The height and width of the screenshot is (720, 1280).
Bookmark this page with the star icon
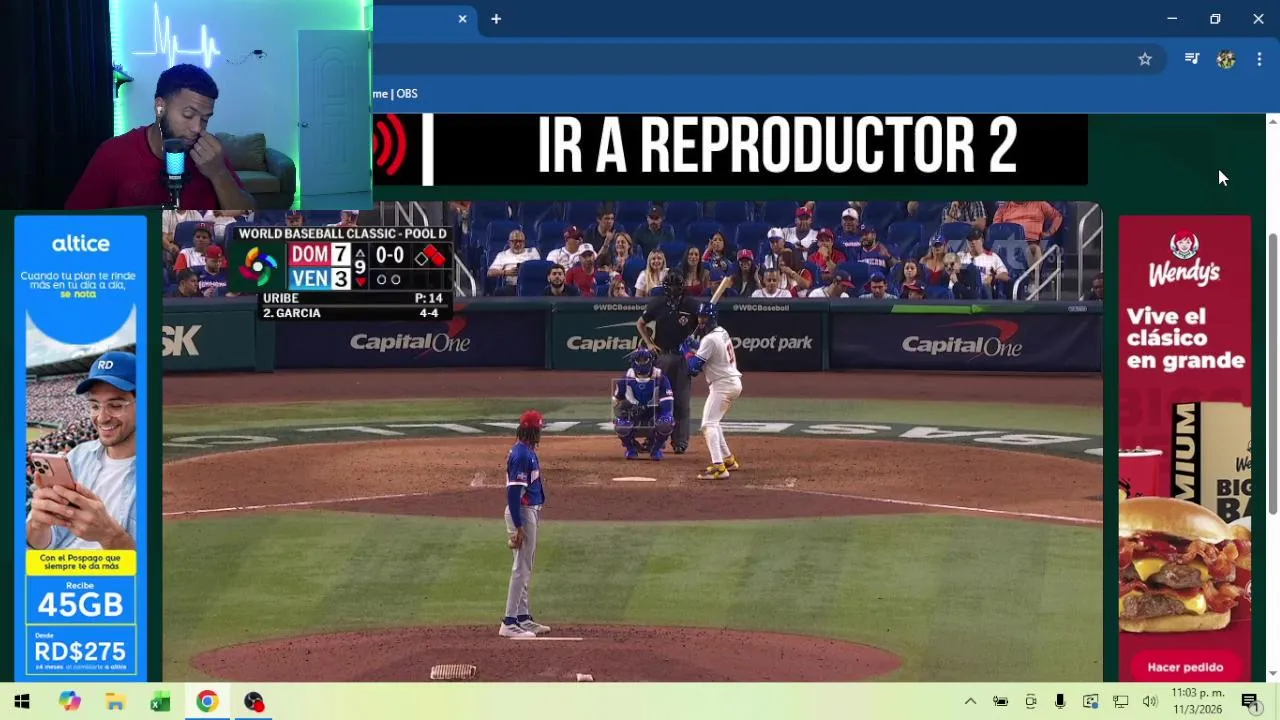coord(1145,59)
